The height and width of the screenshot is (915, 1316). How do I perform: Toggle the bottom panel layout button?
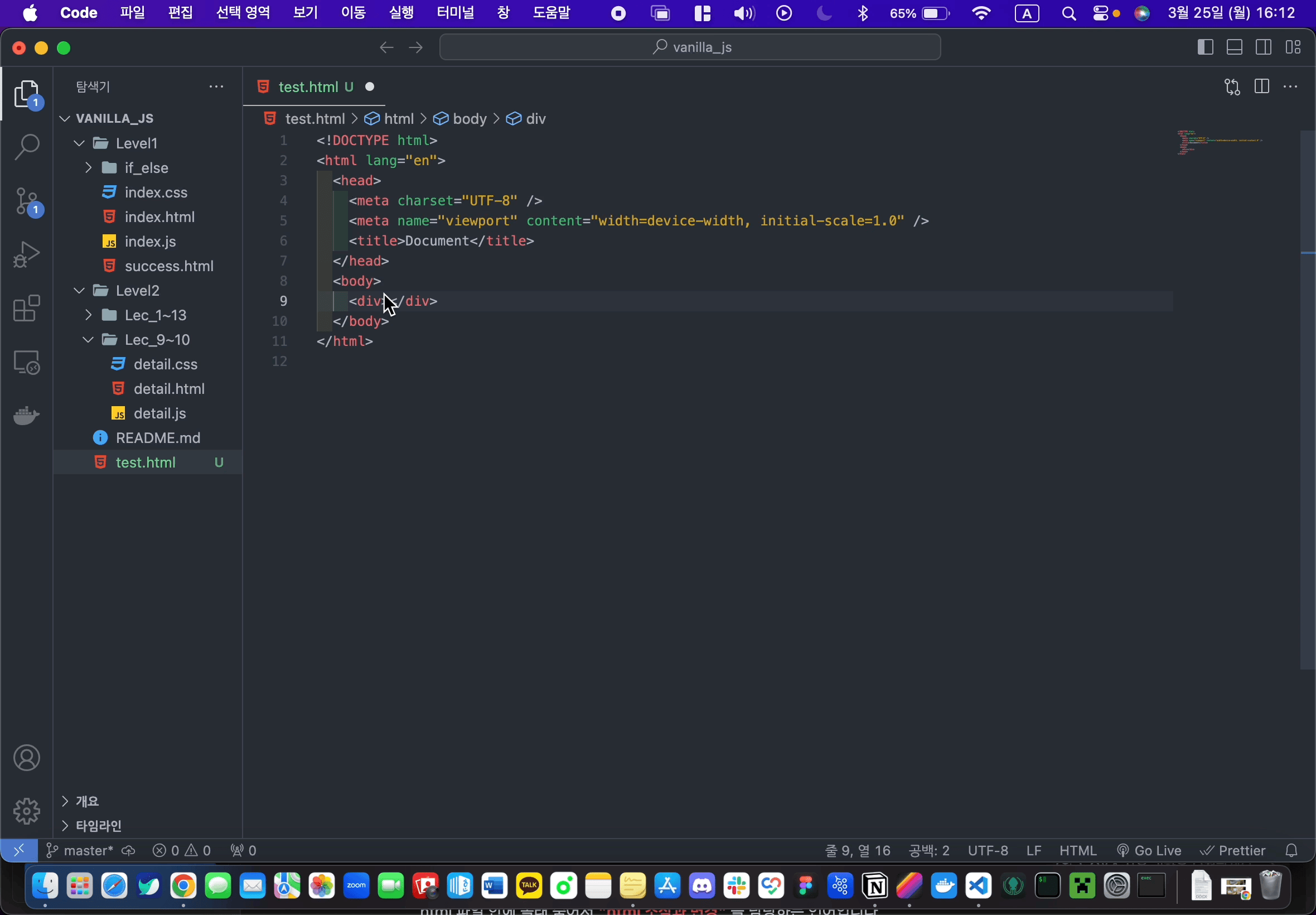(x=1235, y=47)
